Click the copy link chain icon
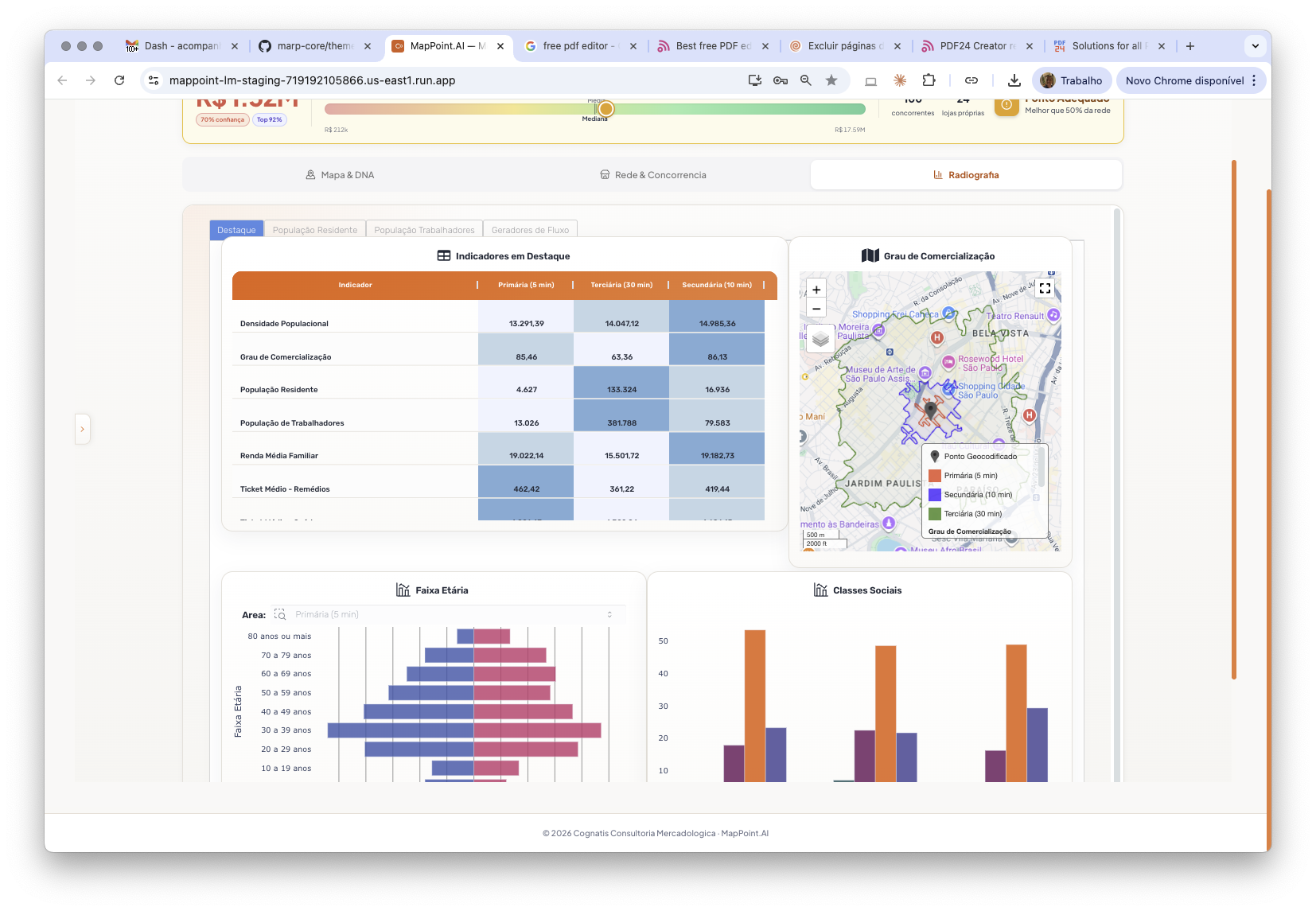Viewport: 1316px width, 911px height. click(x=971, y=80)
